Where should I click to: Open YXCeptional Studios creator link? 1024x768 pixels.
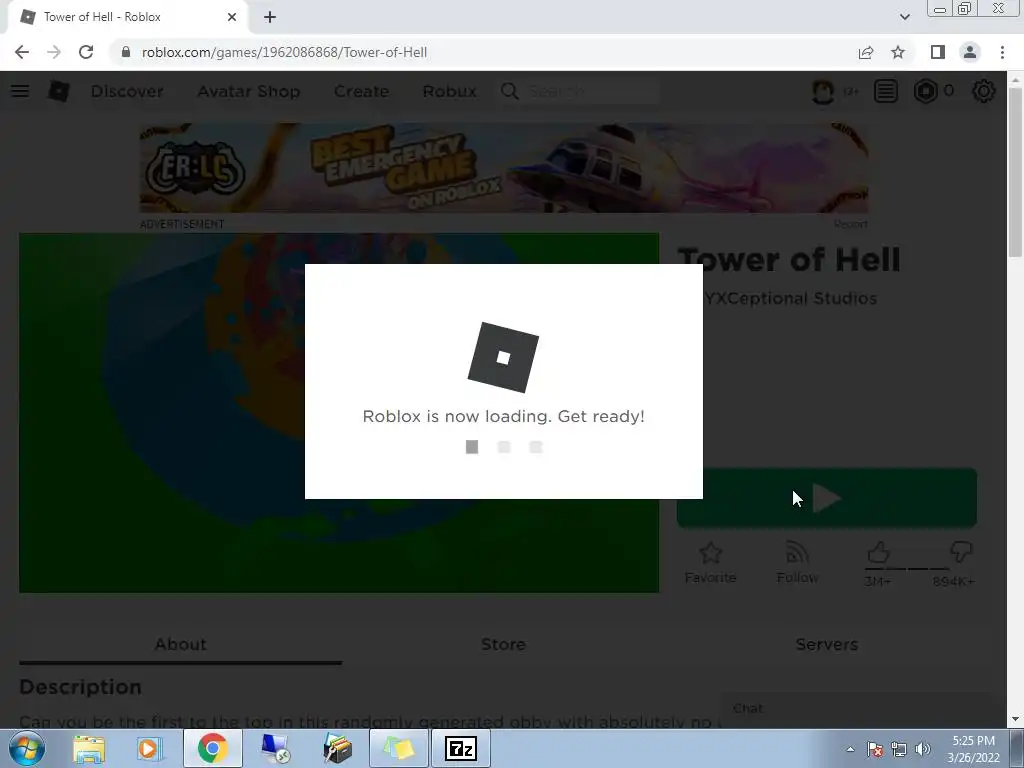click(x=791, y=298)
